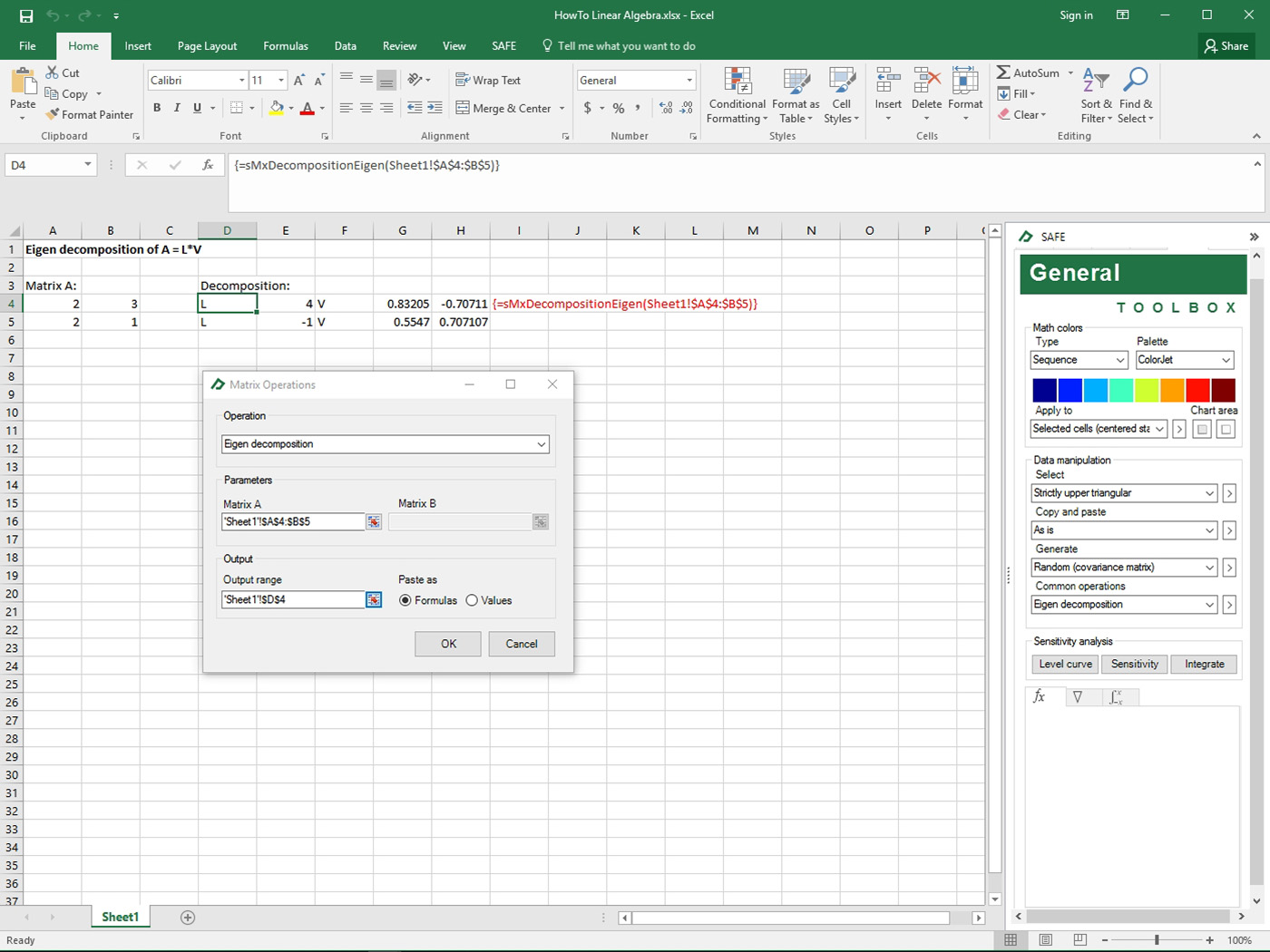The width and height of the screenshot is (1270, 952).
Task: Open the File menu tab
Action: (x=27, y=46)
